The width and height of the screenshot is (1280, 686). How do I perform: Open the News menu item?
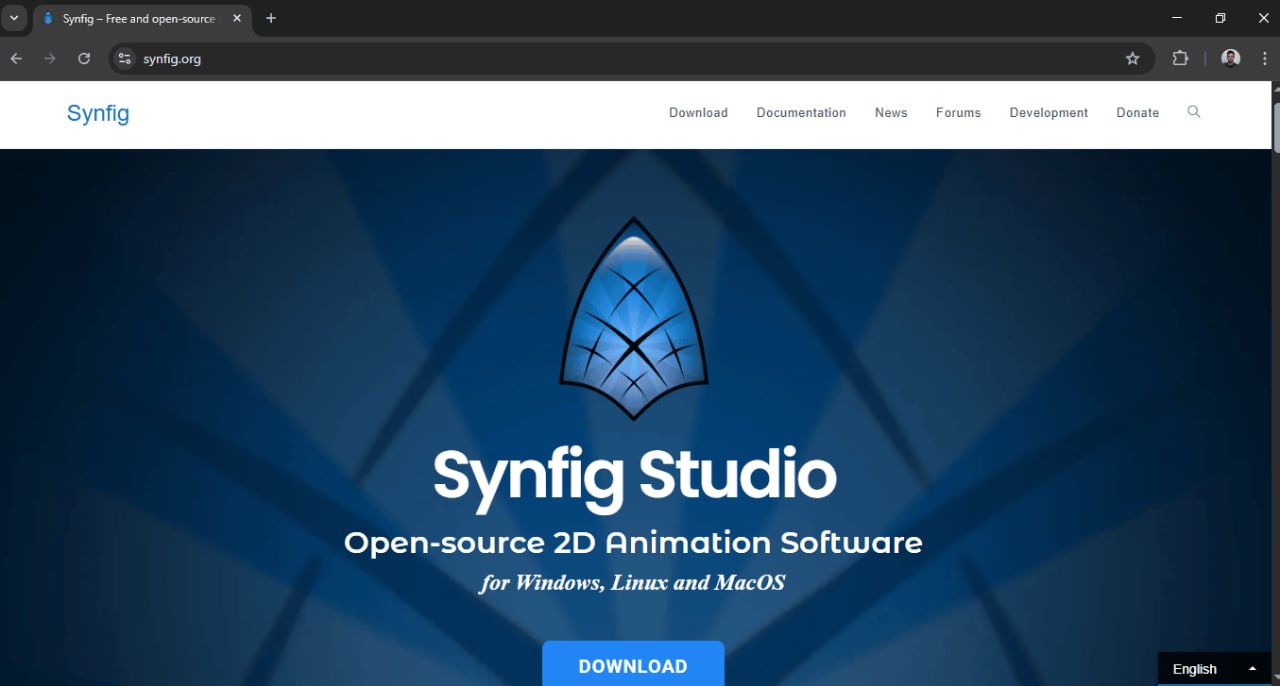[890, 112]
